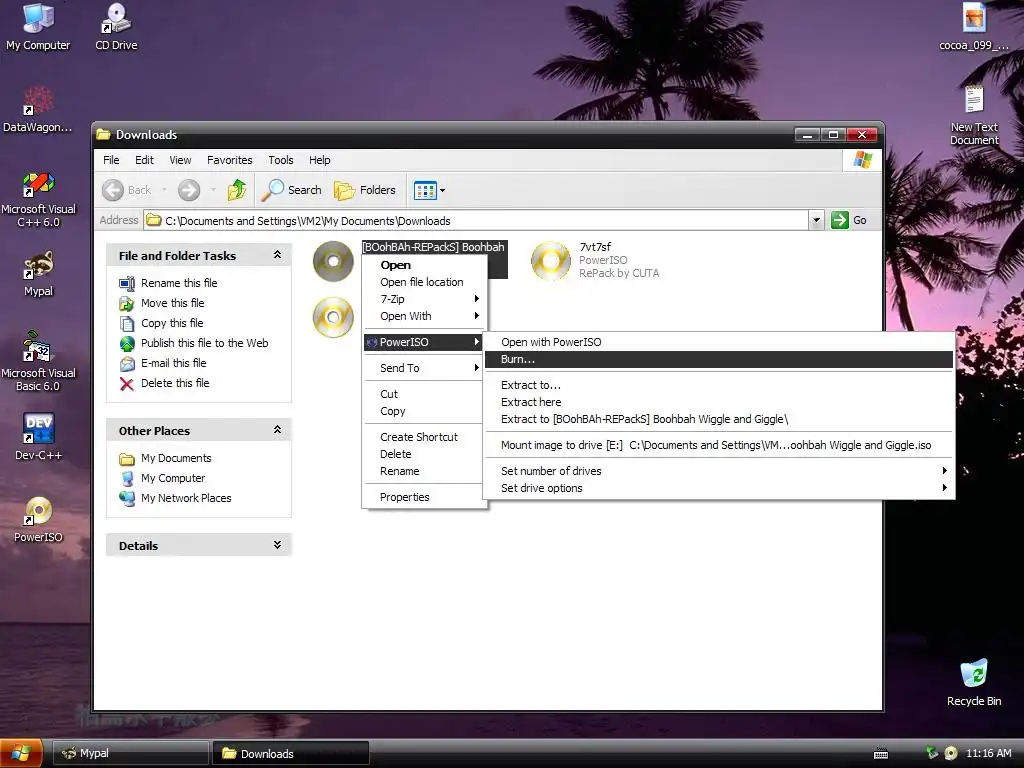The image size is (1024, 768).
Task: Select the Recycle Bin icon
Action: click(x=974, y=683)
